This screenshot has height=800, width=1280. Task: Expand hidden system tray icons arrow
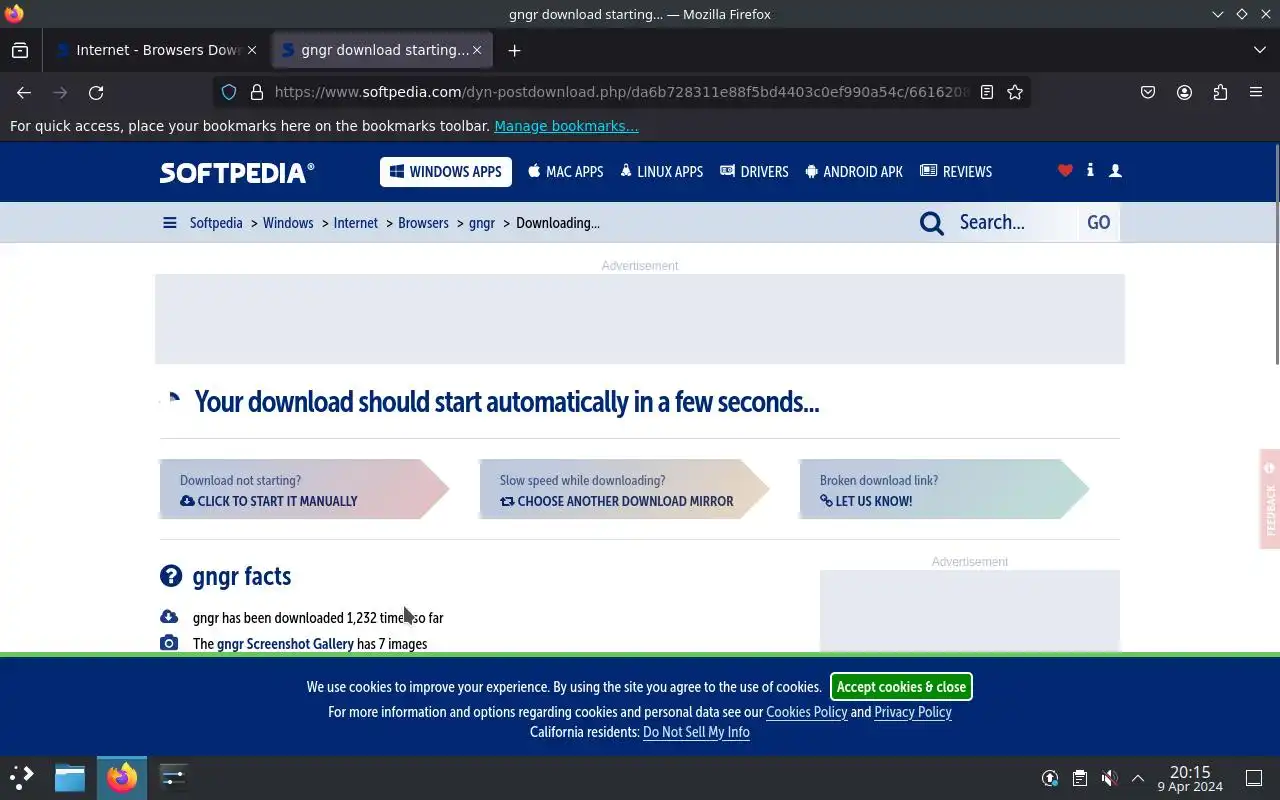(1138, 778)
